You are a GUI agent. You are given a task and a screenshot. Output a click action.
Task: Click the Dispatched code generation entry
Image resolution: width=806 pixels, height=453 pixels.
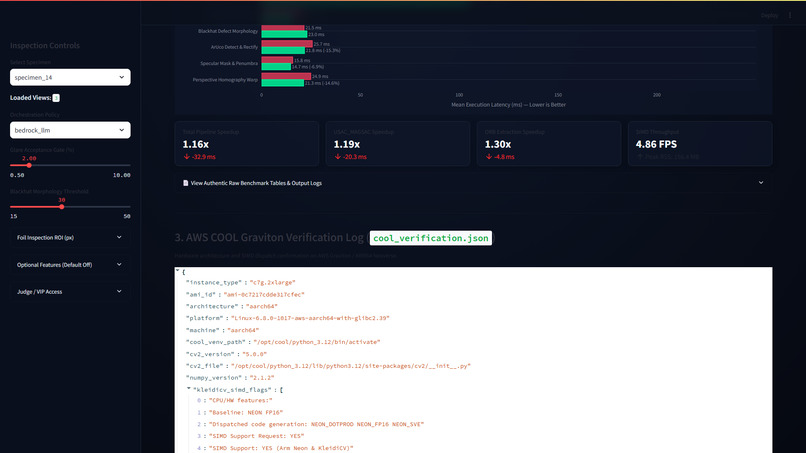pyautogui.click(x=316, y=424)
